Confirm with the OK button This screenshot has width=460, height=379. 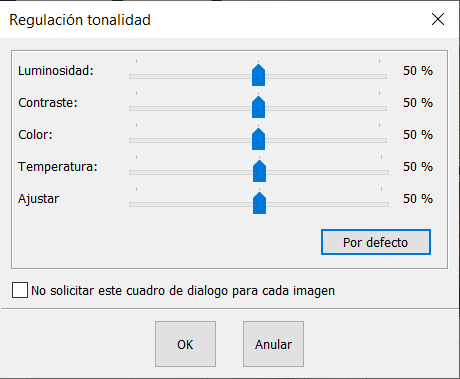[x=185, y=344]
